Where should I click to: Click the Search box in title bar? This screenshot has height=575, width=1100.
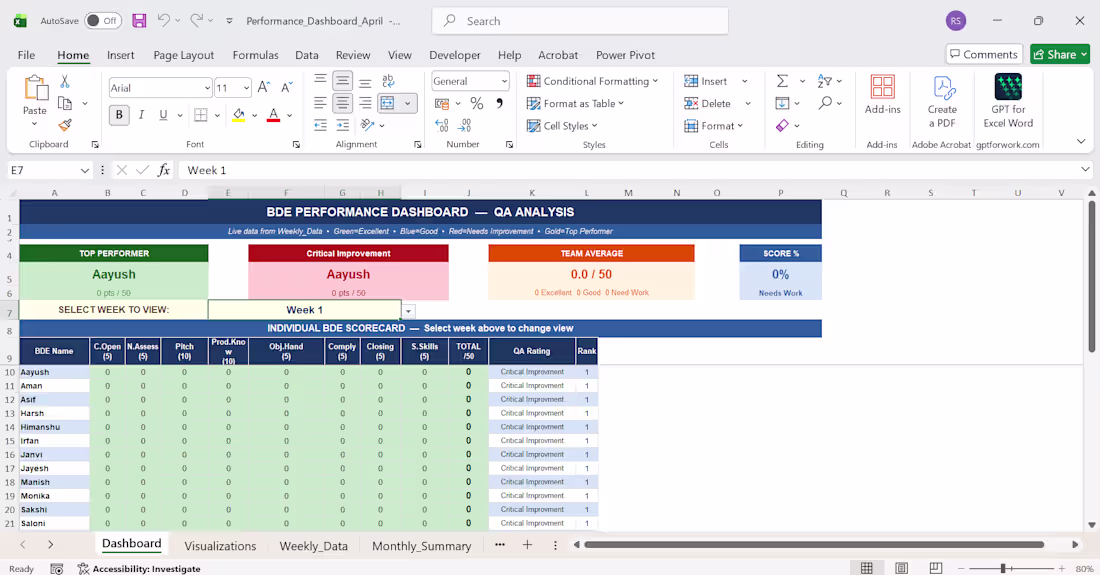click(x=580, y=21)
